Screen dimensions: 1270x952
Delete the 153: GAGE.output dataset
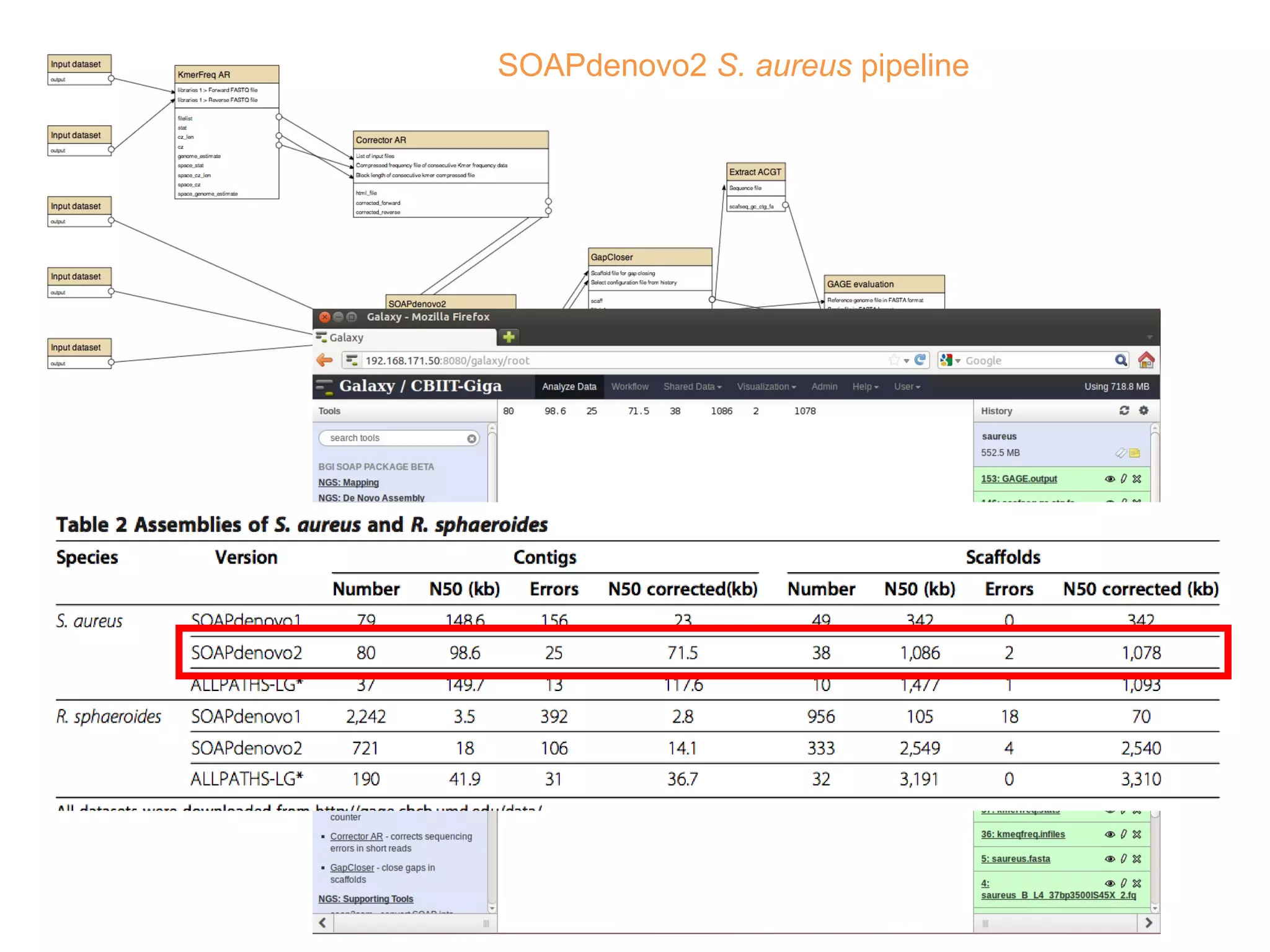1137,478
